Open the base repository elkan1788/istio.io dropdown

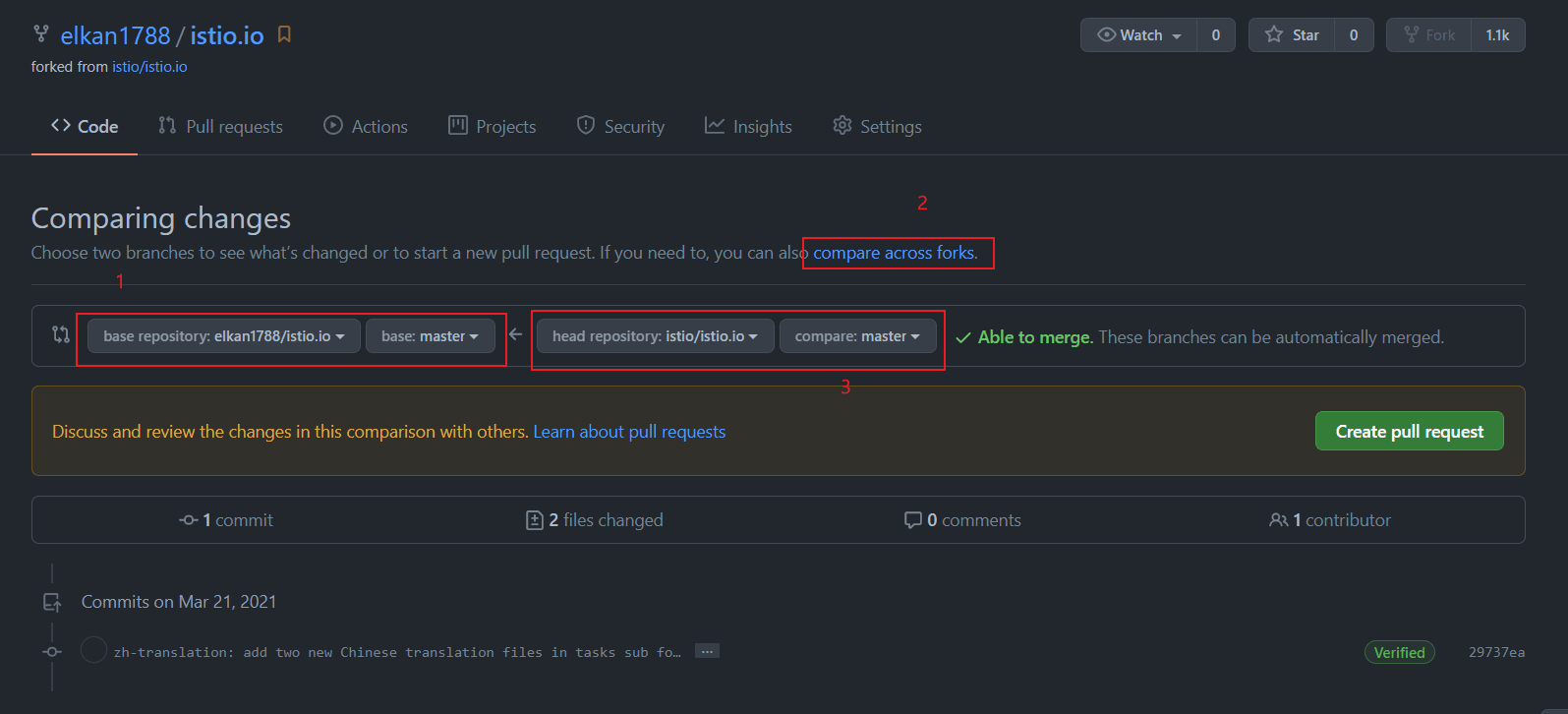(x=224, y=336)
